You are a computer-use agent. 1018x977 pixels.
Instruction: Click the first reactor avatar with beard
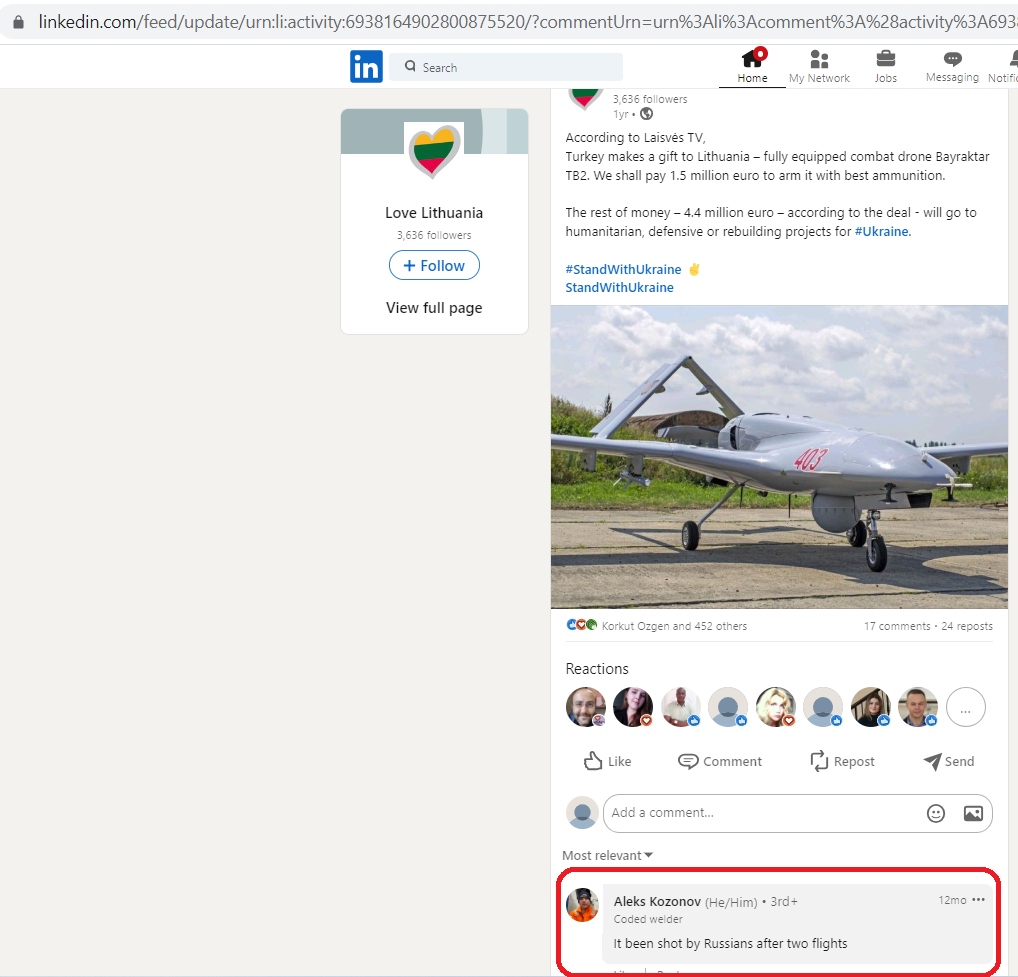(x=586, y=707)
